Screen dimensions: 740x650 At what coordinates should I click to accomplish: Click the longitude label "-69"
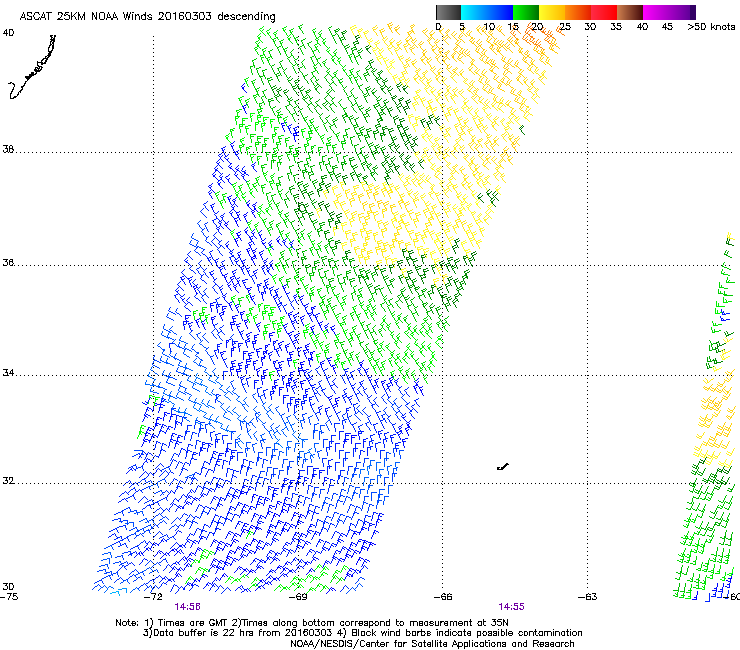(x=298, y=597)
